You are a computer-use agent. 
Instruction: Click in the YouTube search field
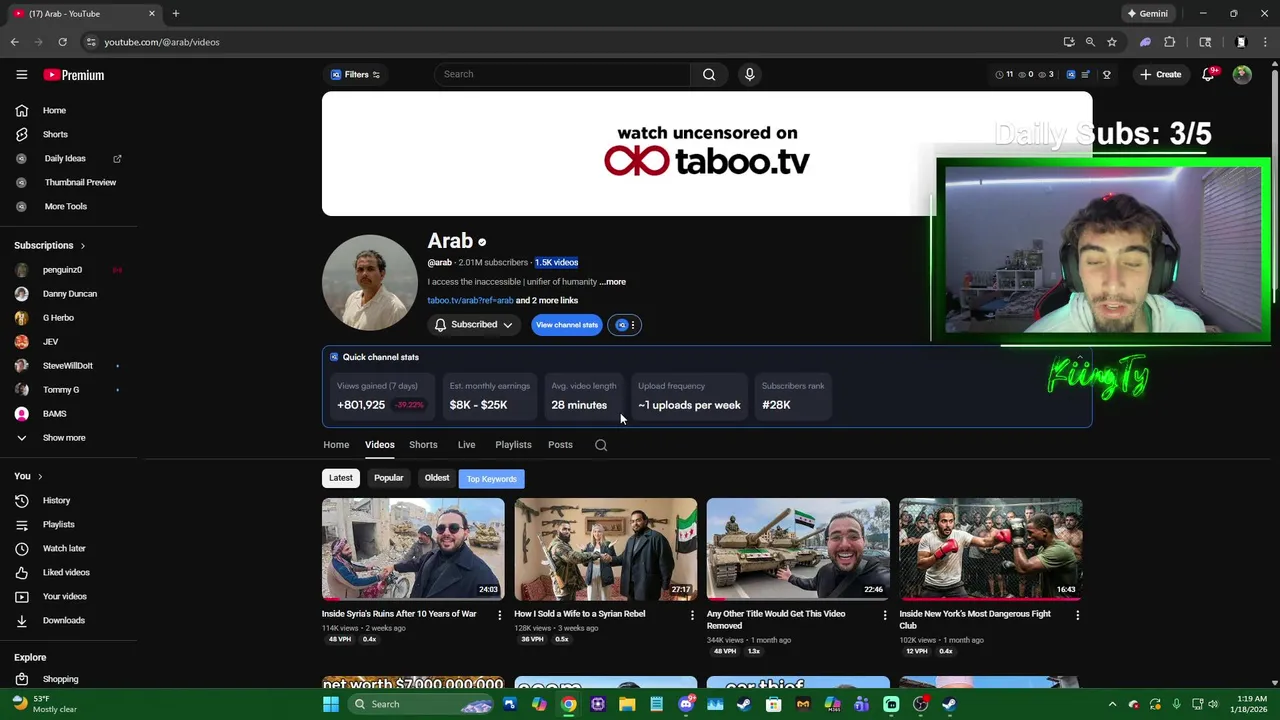click(x=563, y=74)
